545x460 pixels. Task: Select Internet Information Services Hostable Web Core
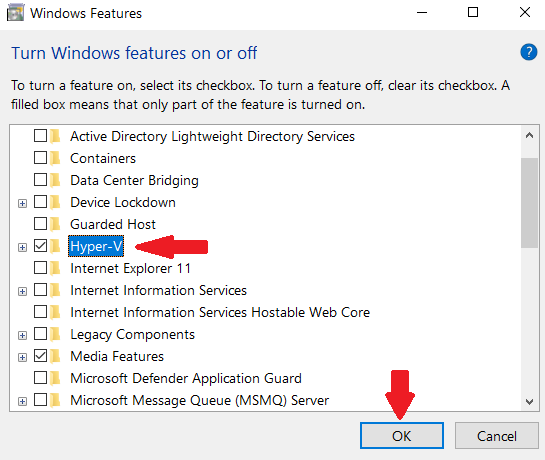220,312
